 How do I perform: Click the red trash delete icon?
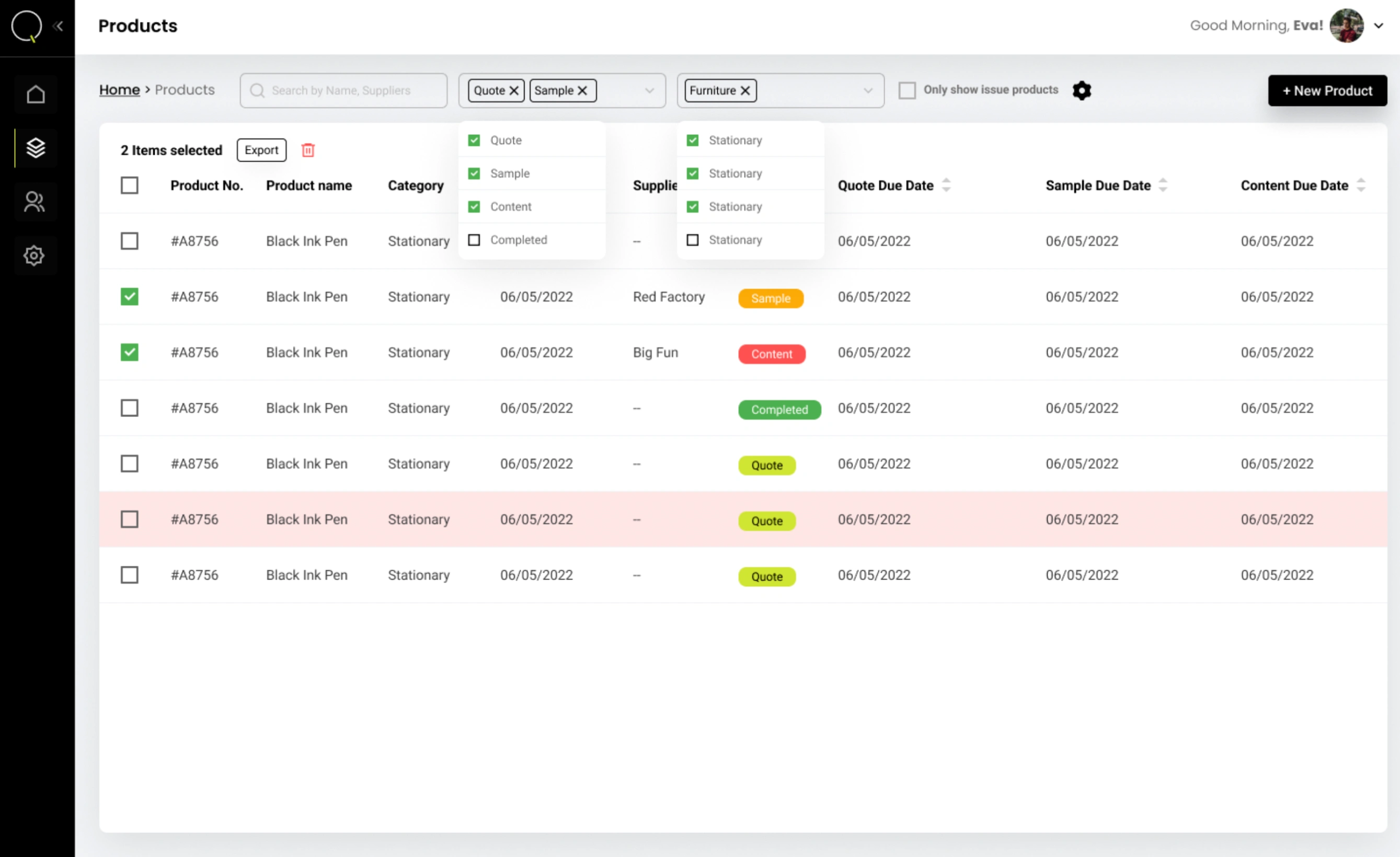click(x=308, y=150)
